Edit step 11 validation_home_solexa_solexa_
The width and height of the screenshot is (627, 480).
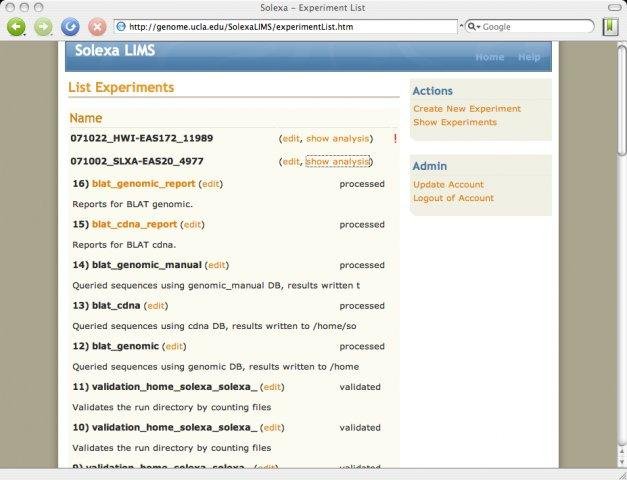[272, 387]
